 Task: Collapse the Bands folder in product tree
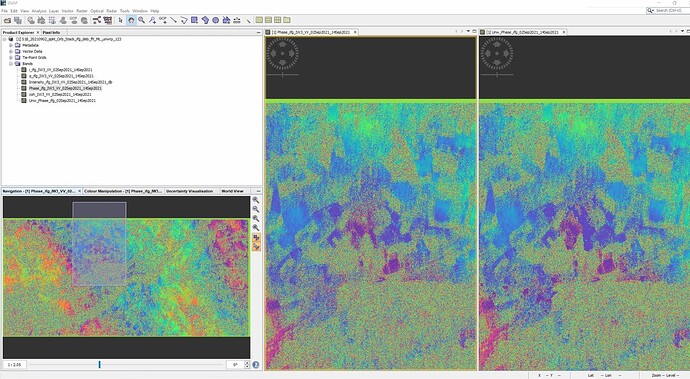coord(11,64)
